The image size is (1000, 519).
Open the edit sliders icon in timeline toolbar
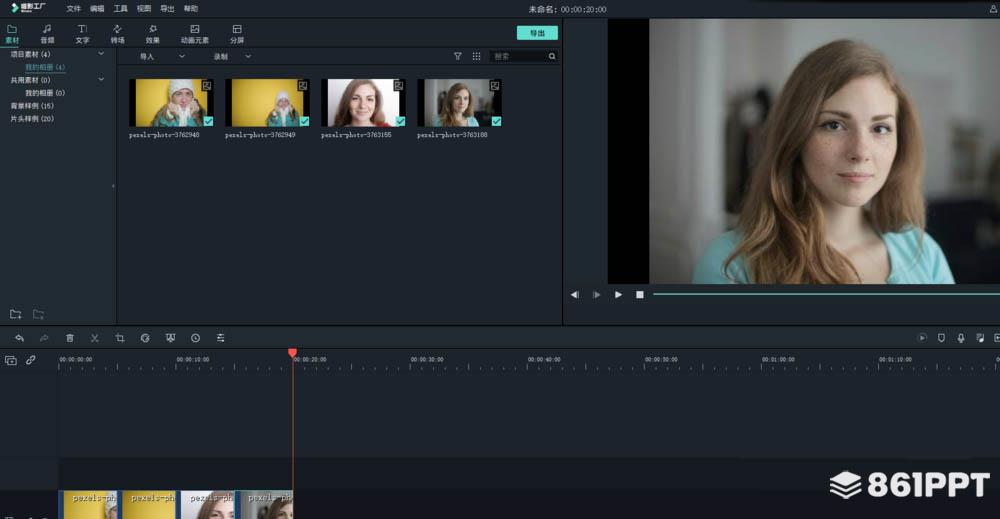[221, 338]
